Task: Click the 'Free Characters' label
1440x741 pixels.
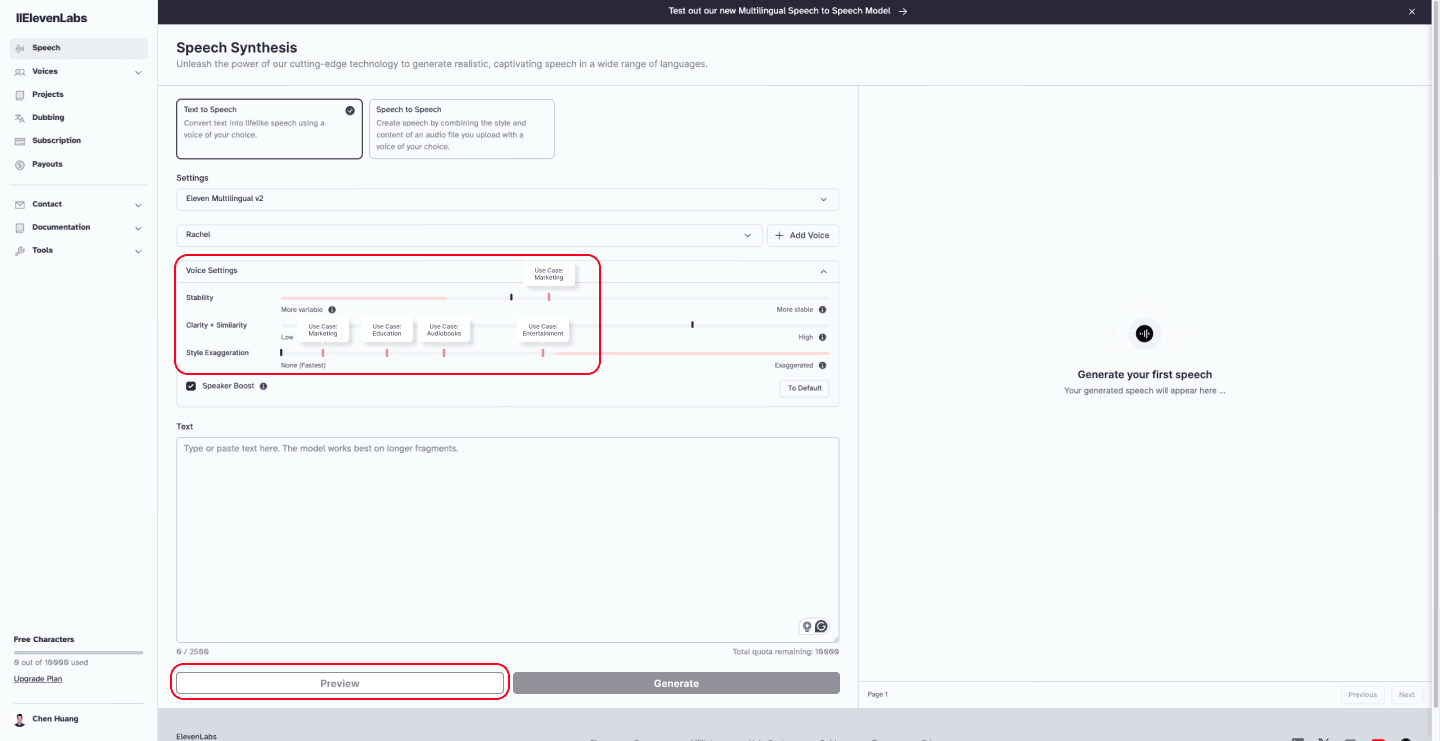Action: (x=44, y=639)
